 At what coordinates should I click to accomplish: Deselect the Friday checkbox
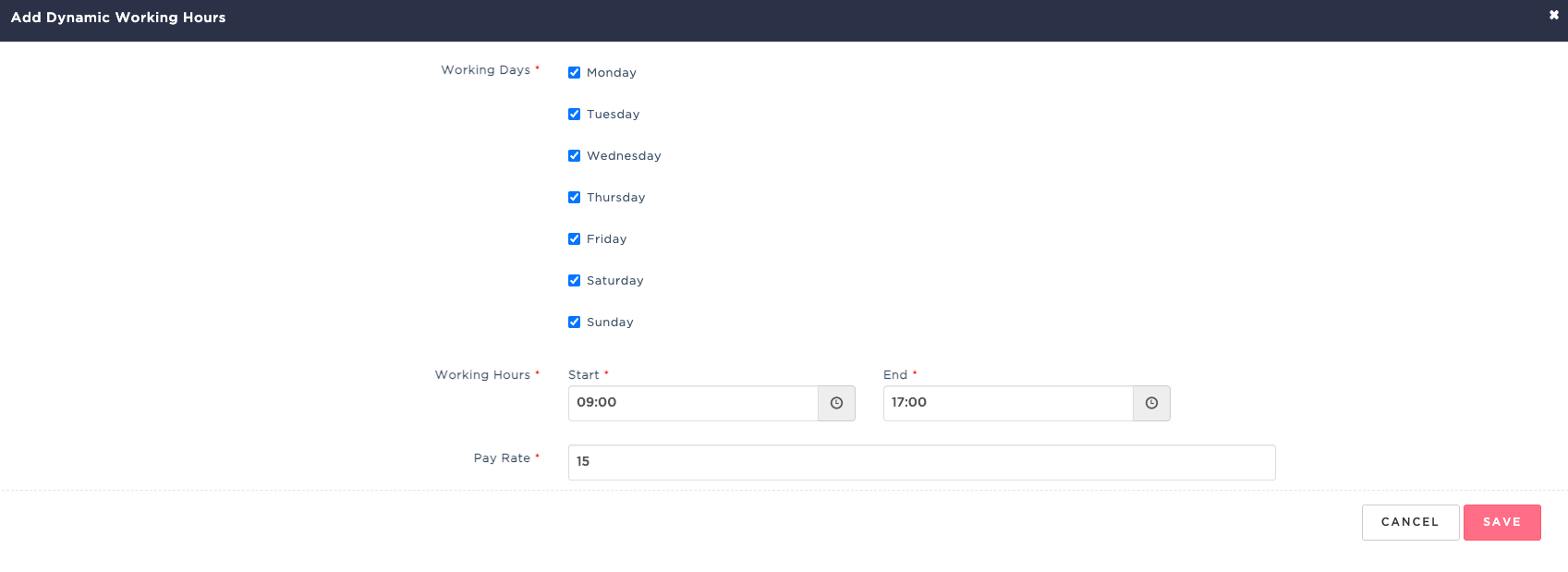pyautogui.click(x=574, y=238)
